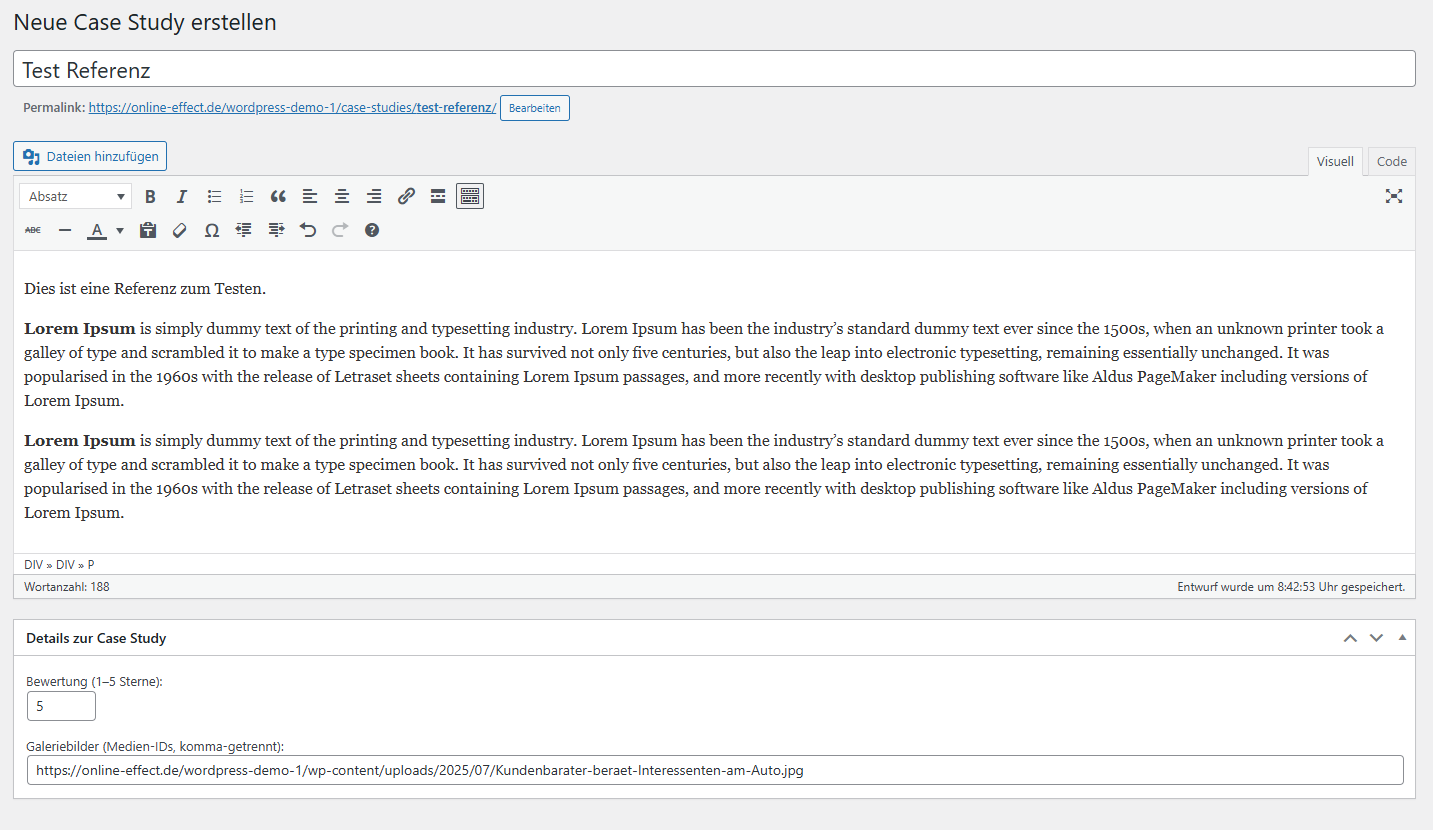Viewport: 1433px width, 830px height.
Task: Clear formatting with the eraser icon
Action: (180, 230)
